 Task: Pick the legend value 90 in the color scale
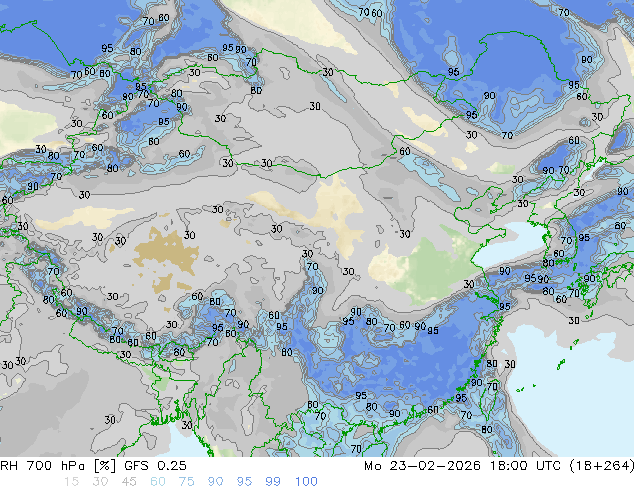(x=216, y=482)
